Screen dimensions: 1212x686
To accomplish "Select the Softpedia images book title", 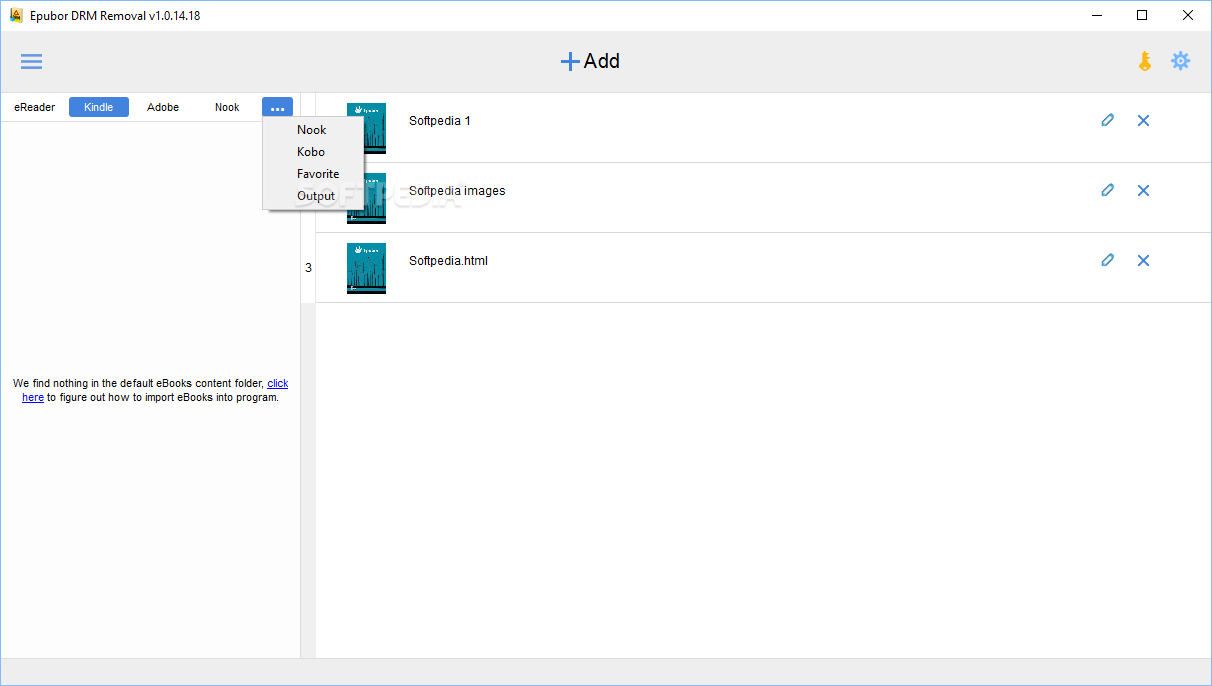I will tap(457, 191).
